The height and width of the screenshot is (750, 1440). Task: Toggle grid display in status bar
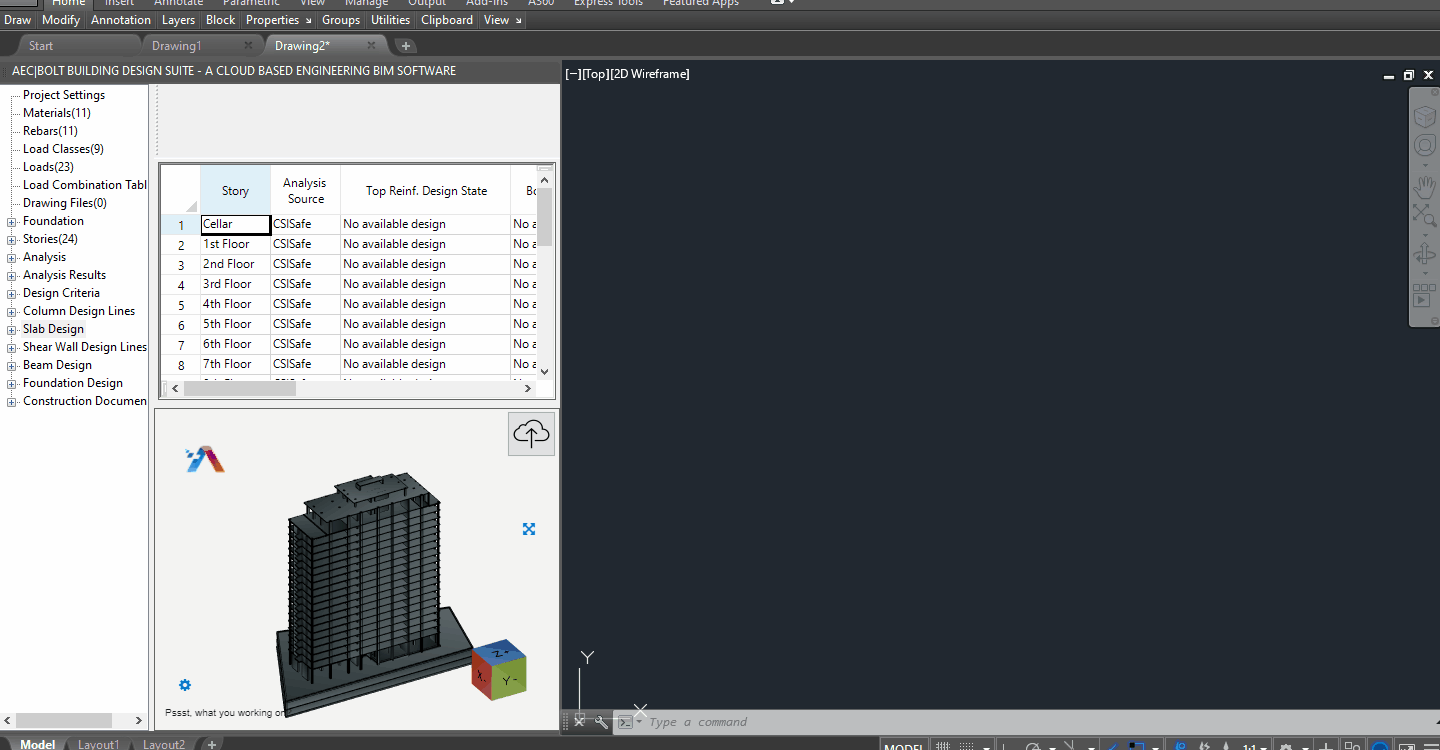pos(943,745)
